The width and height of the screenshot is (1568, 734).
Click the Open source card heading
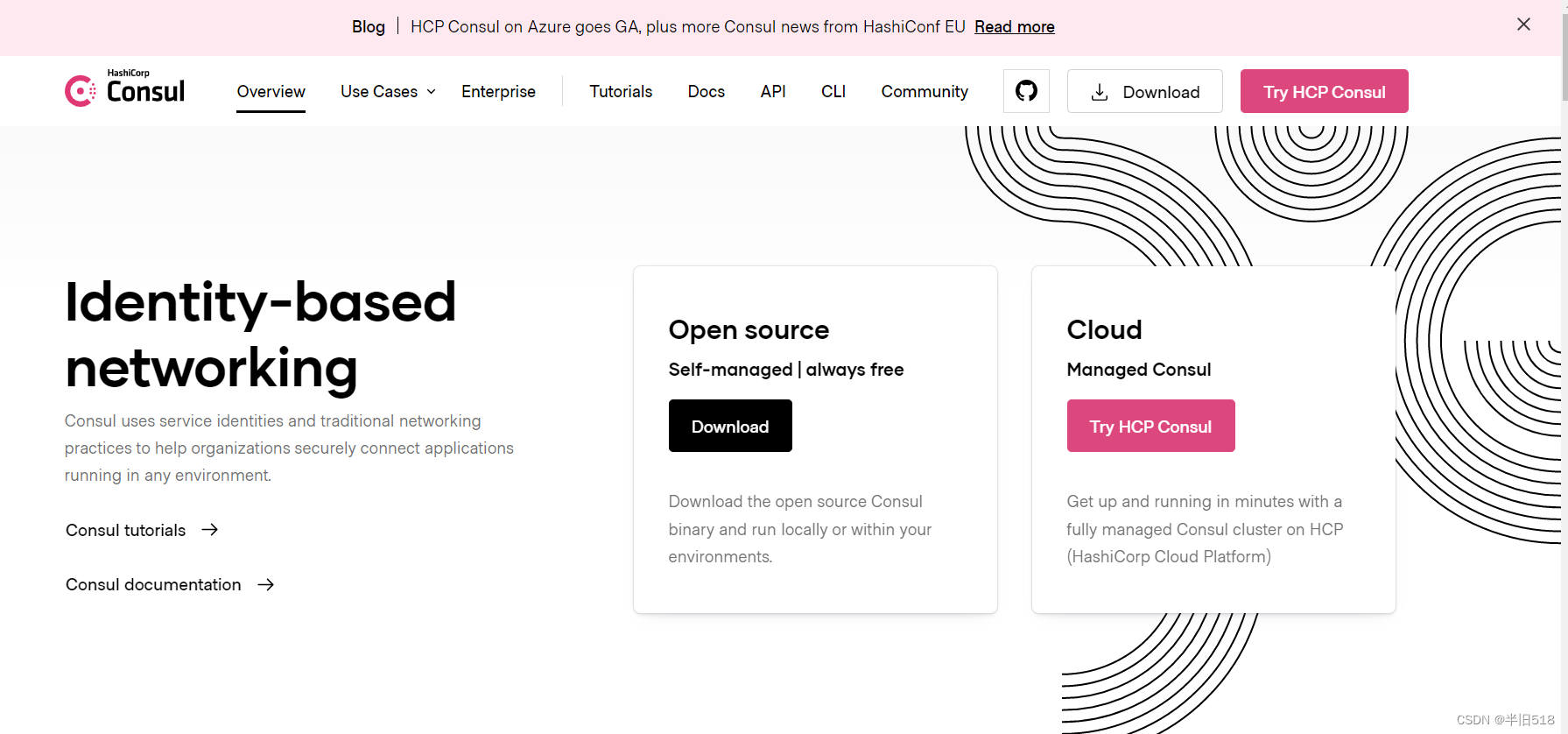749,329
